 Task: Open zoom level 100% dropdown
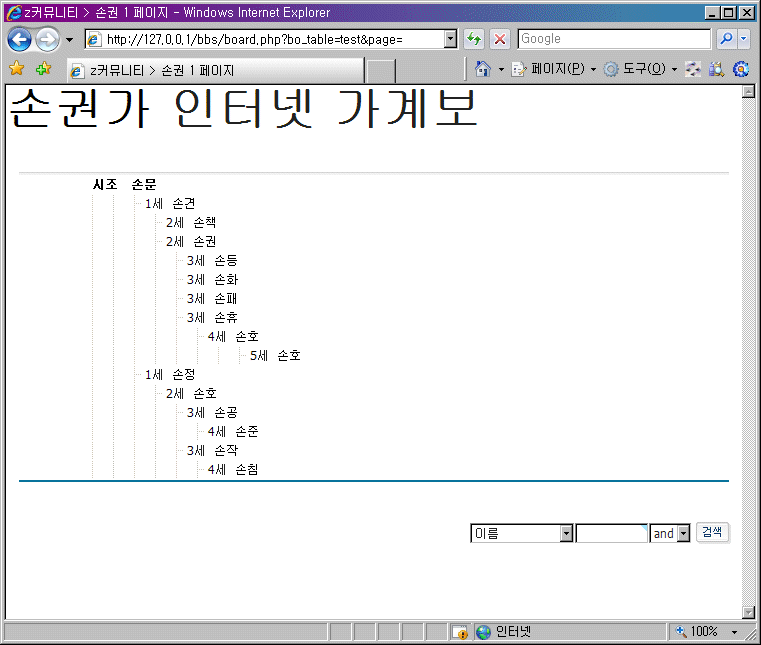735,632
